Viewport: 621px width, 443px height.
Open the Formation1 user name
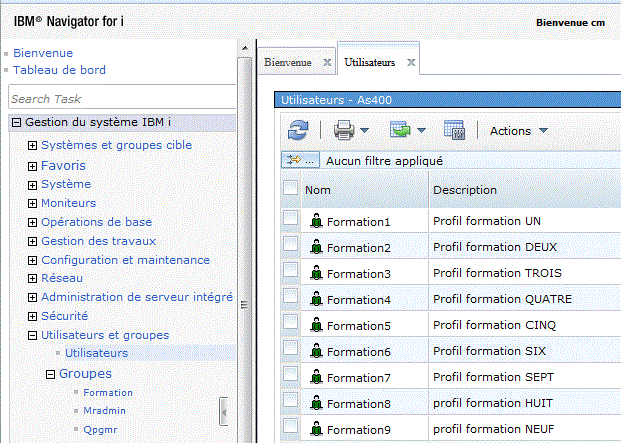coord(358,222)
